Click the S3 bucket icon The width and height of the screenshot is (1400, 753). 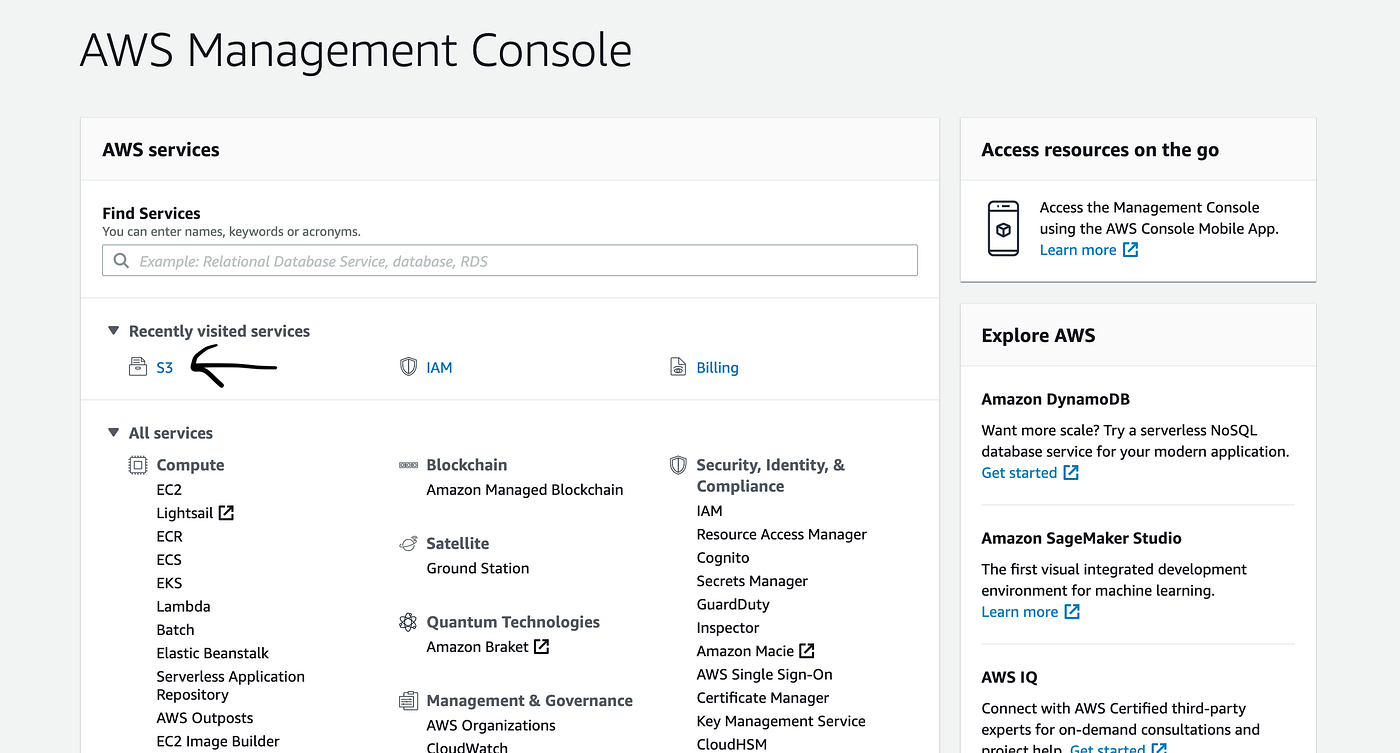tap(138, 367)
